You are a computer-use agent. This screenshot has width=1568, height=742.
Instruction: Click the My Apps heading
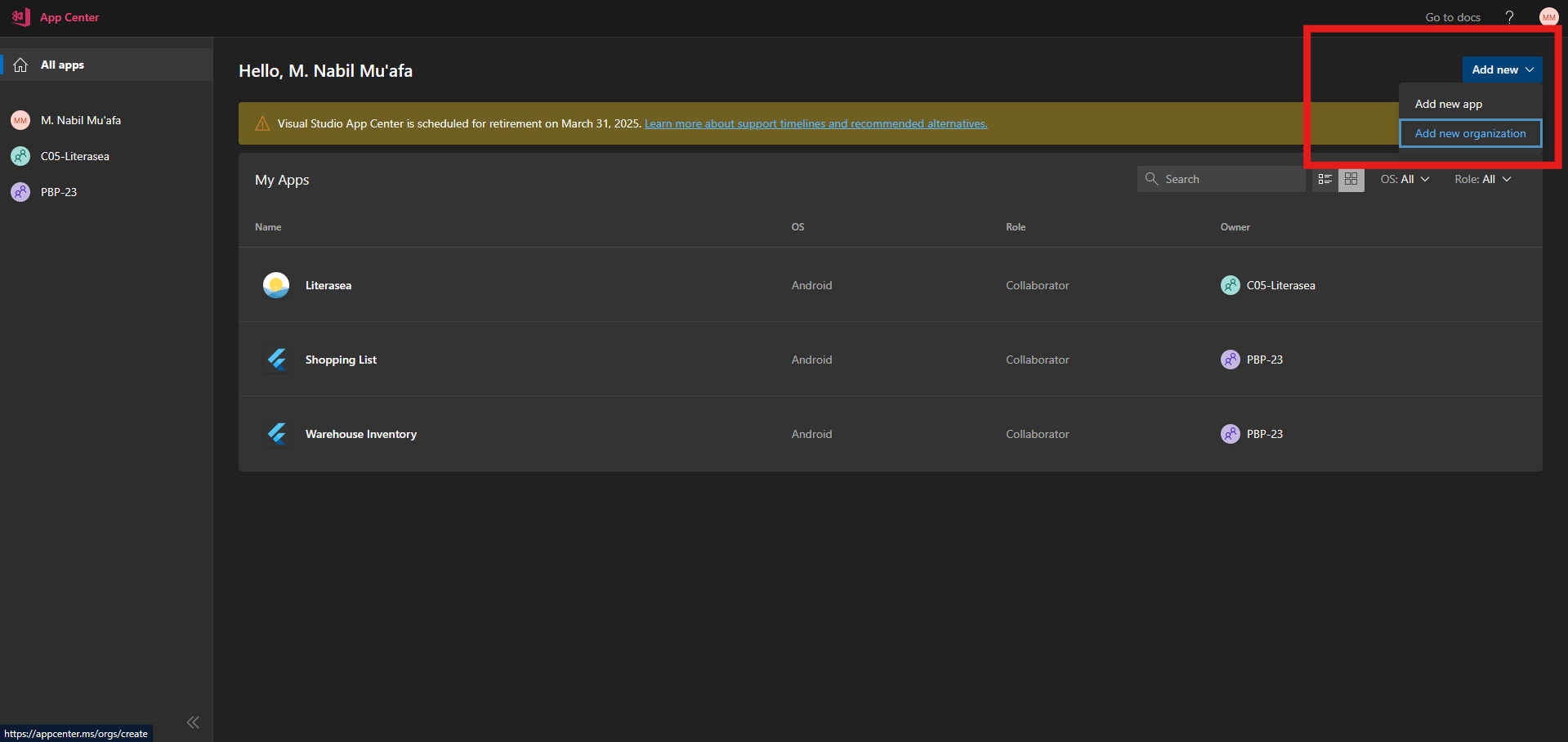coord(282,180)
